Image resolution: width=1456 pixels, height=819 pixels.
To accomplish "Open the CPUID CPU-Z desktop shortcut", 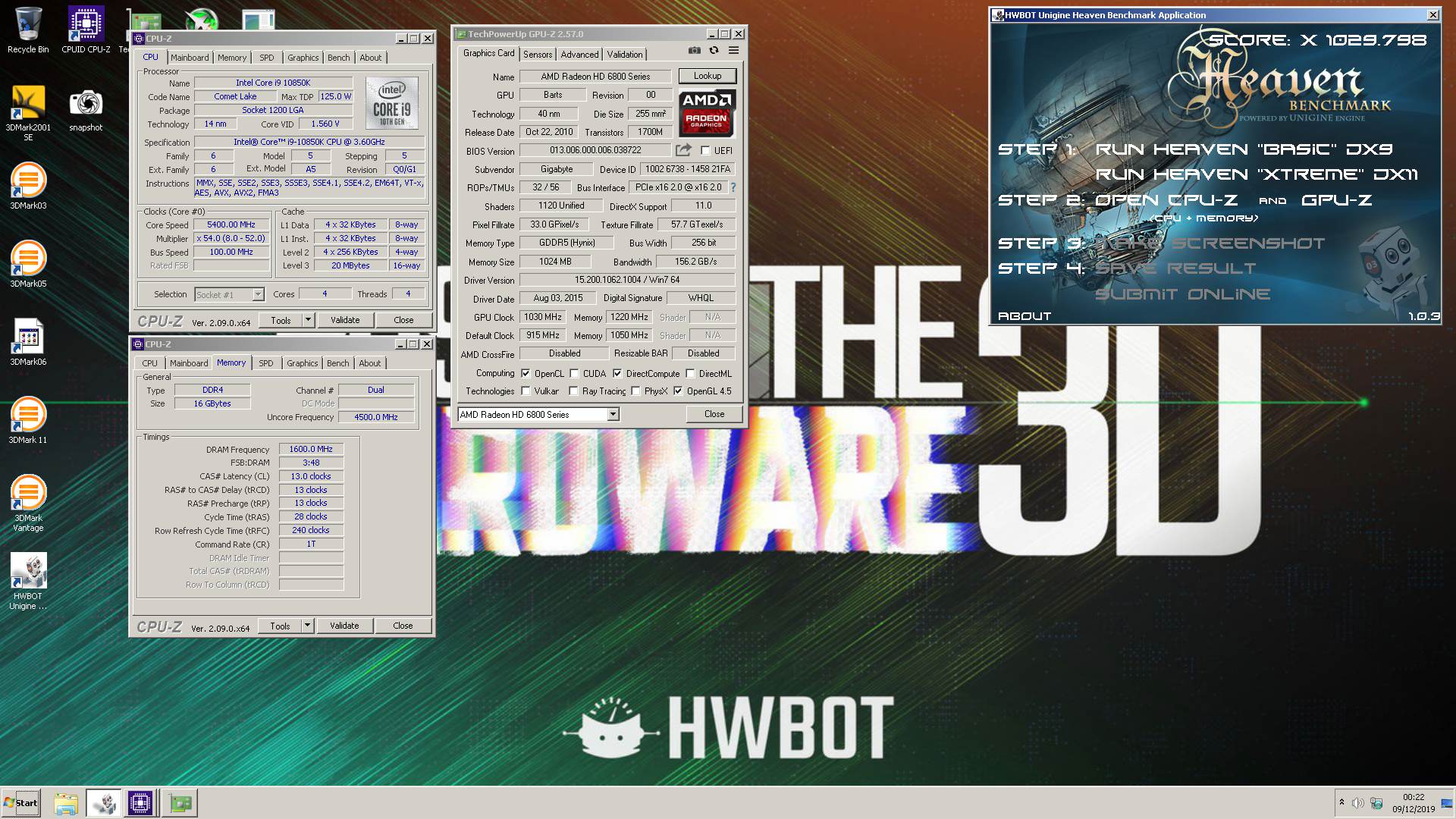I will tap(86, 30).
